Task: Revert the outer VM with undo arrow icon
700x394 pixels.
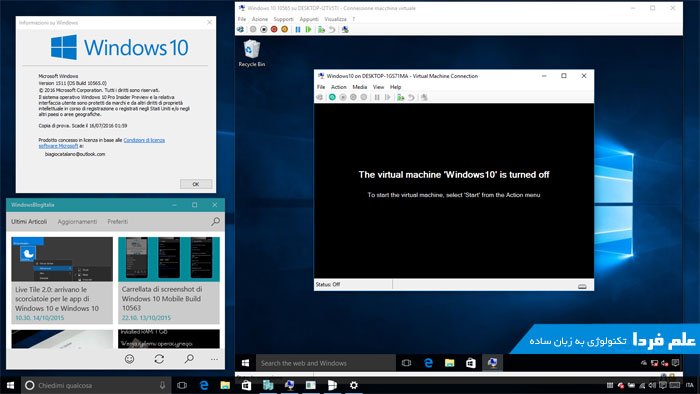Action: point(332,29)
